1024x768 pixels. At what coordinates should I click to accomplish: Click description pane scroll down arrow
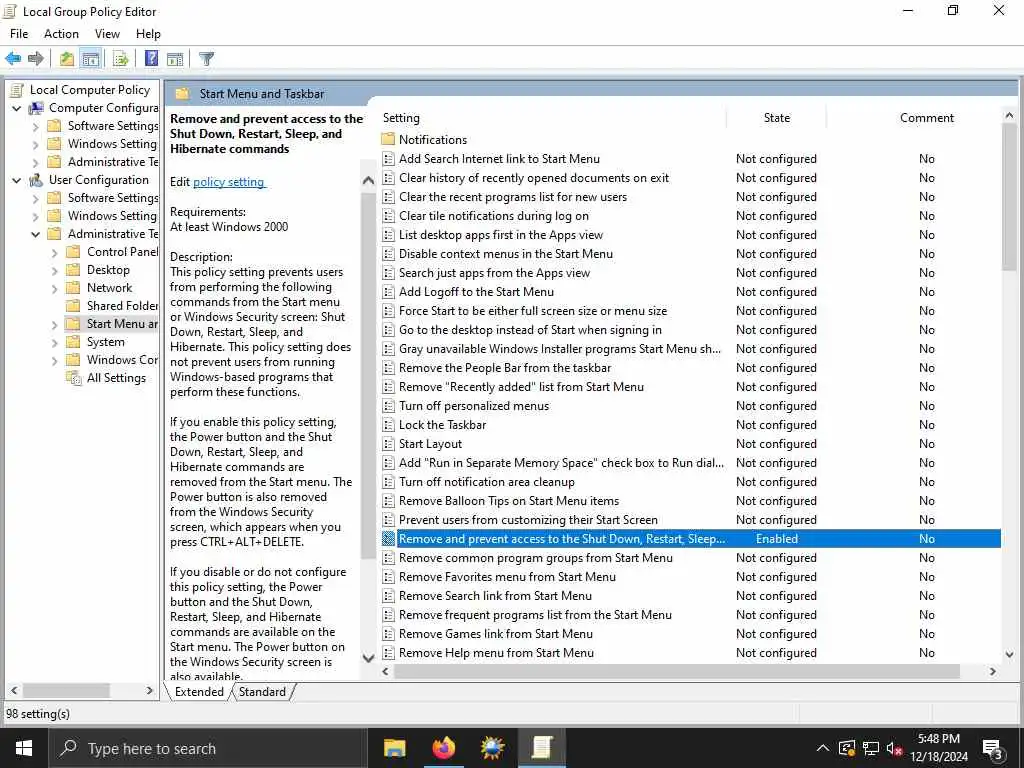point(368,658)
